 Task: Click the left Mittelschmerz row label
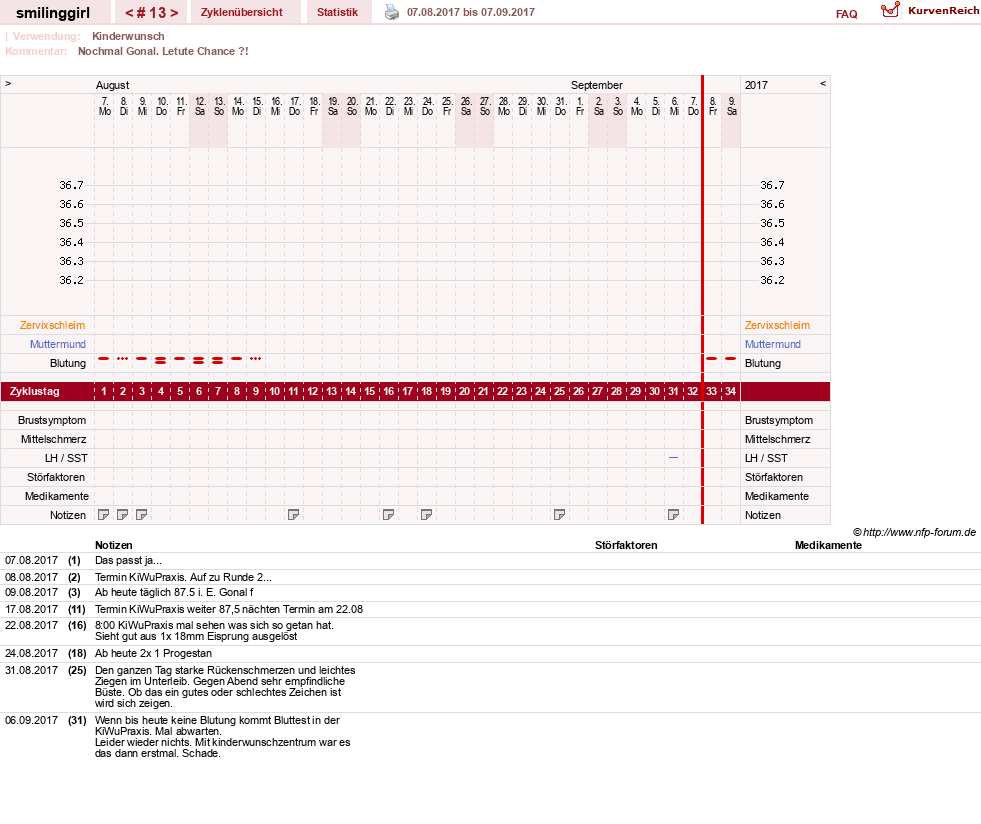[x=54, y=439]
